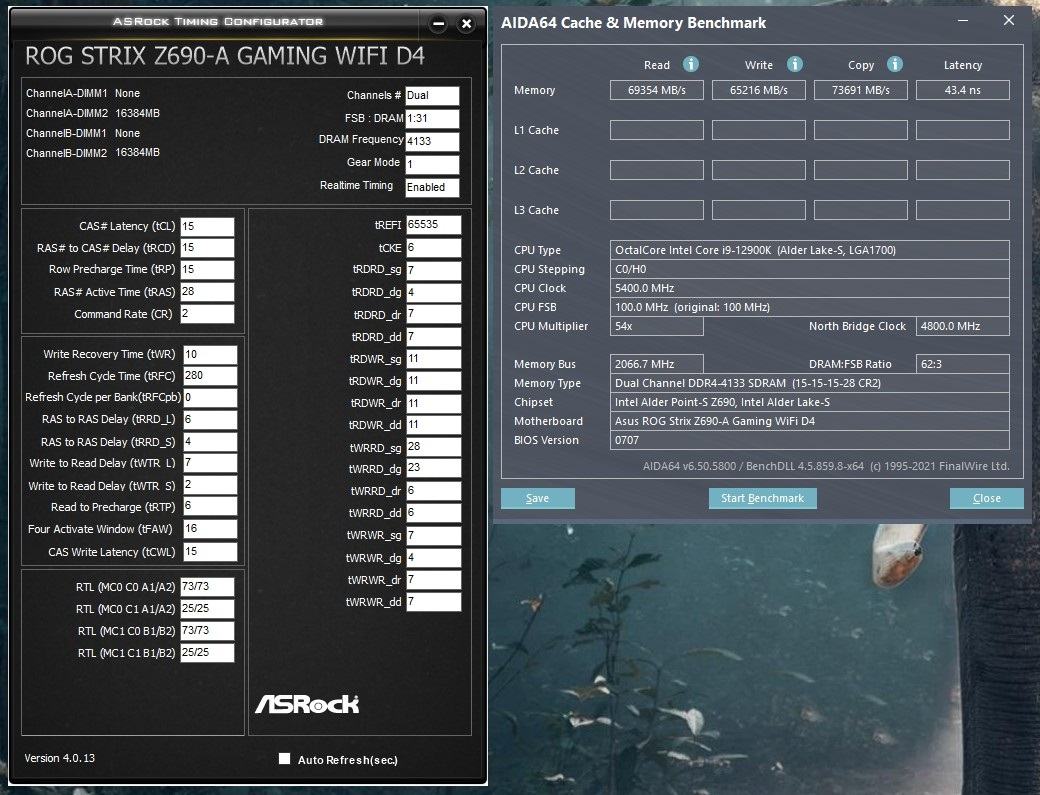The height and width of the screenshot is (795, 1040).
Task: Select the RAS# Active Time (tRAS) field
Action: (x=207, y=291)
